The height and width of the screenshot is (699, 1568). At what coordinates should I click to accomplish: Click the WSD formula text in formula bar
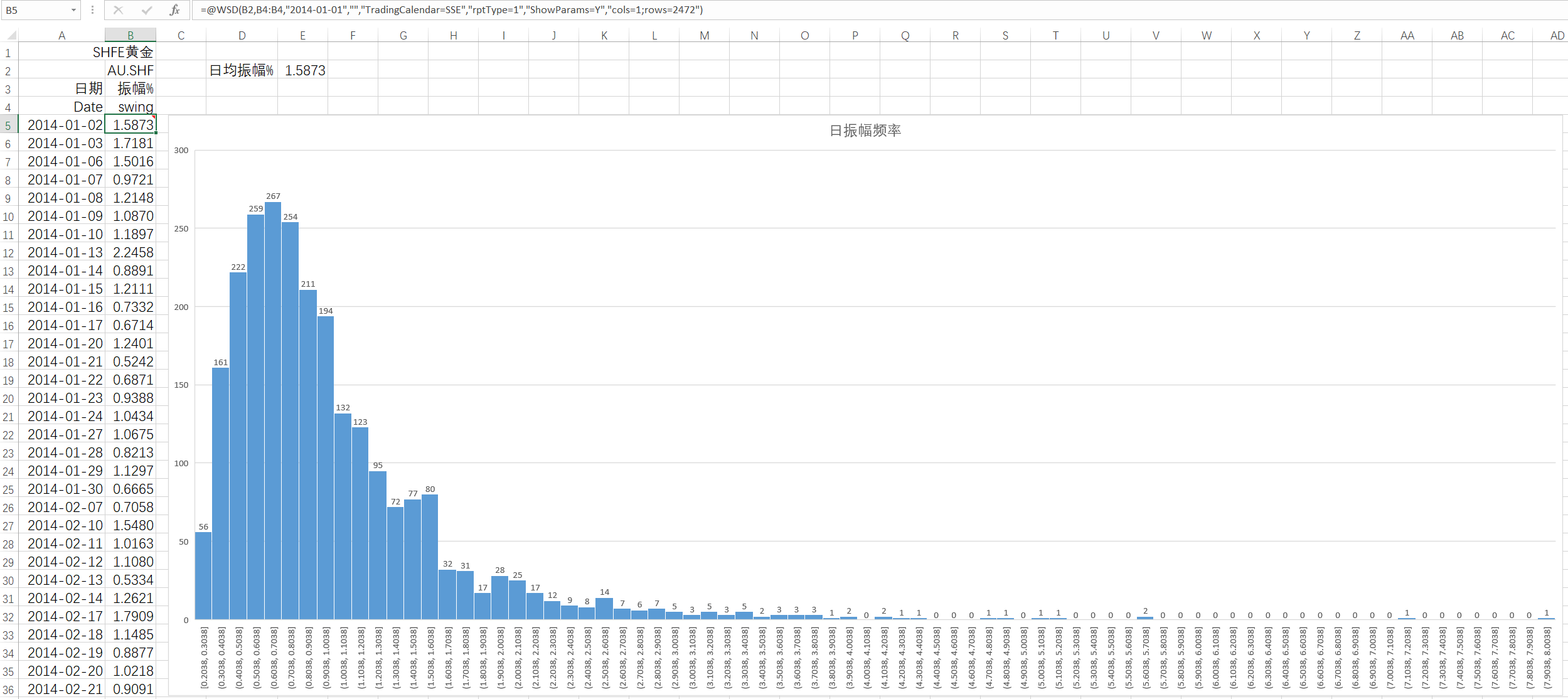[452, 10]
